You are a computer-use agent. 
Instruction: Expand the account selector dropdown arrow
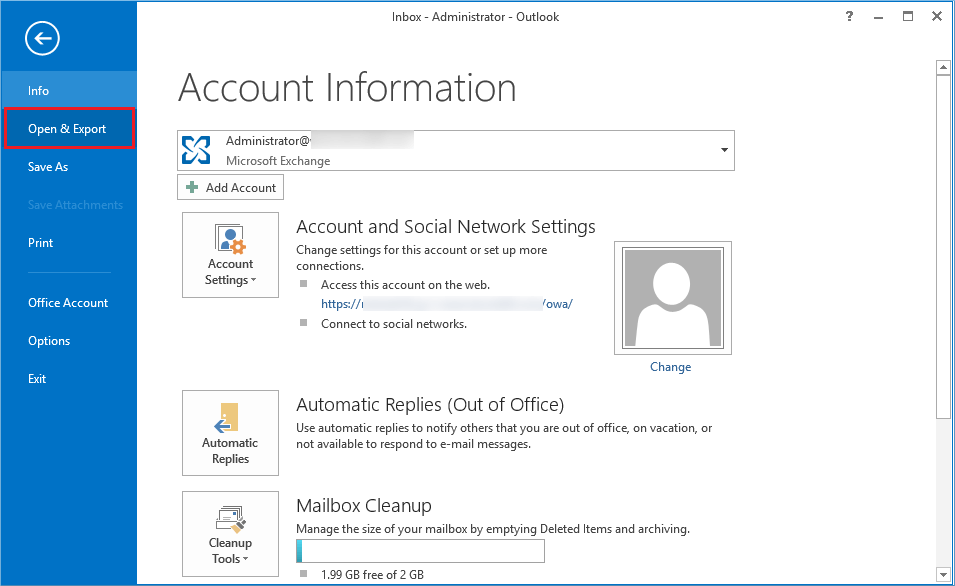(x=723, y=151)
